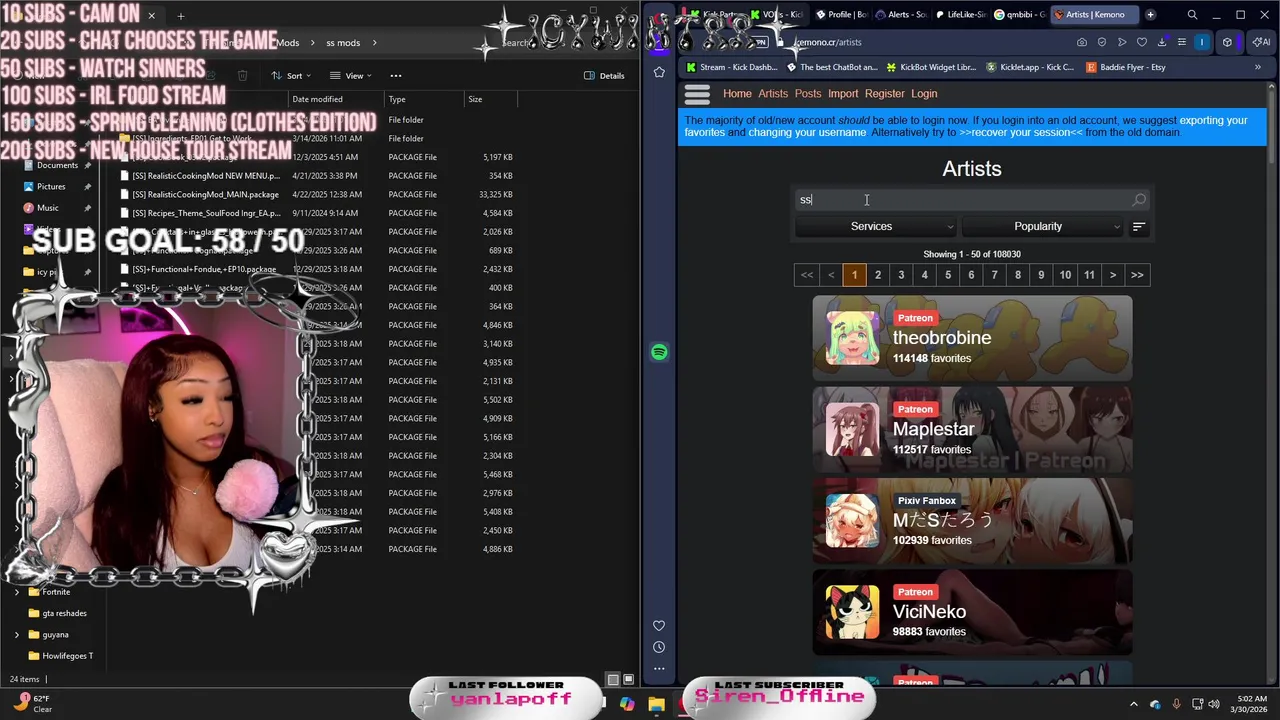Open the sidebar heart pinboards icon
The image size is (1280, 720).
point(659,626)
